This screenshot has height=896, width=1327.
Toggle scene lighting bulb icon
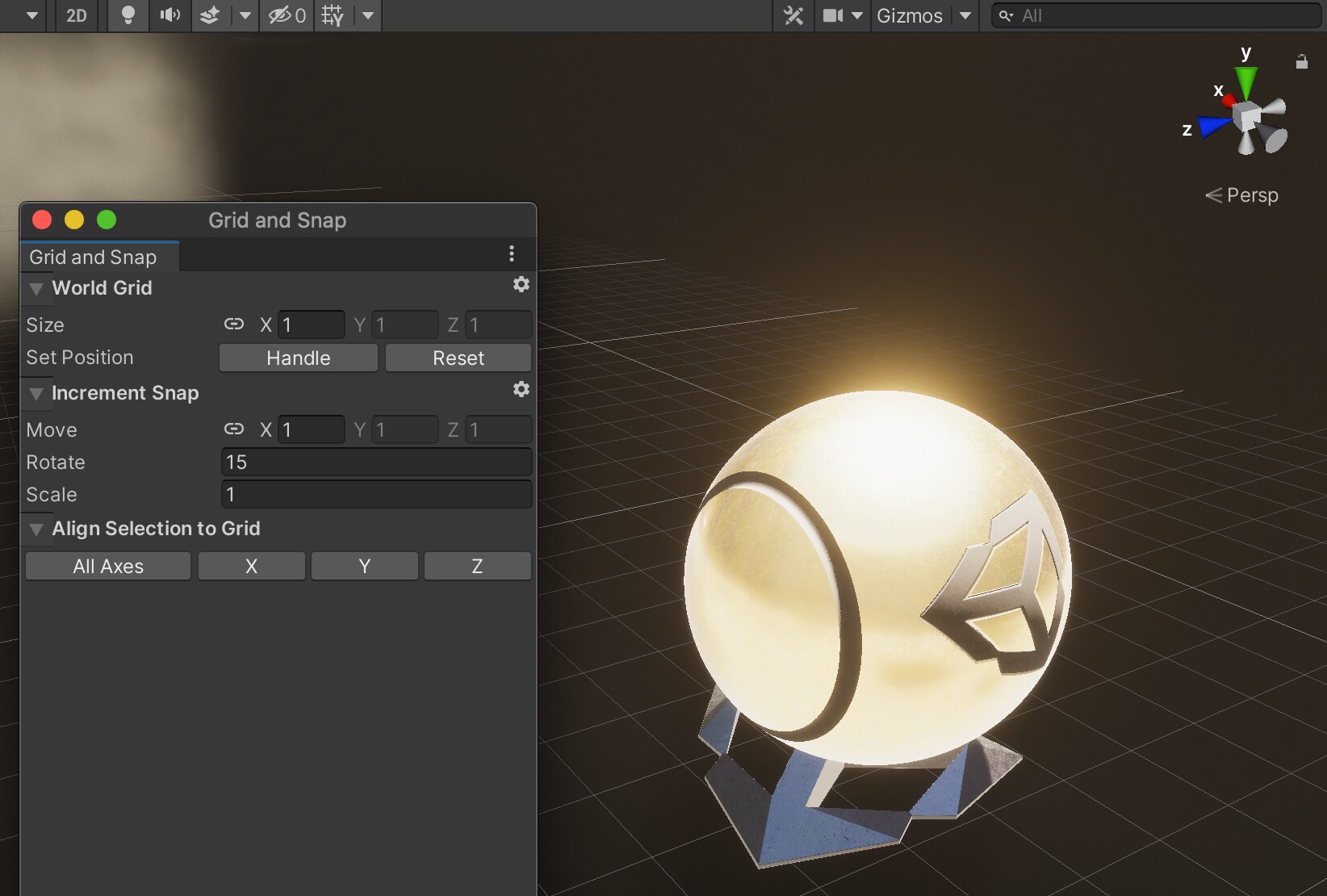(128, 15)
